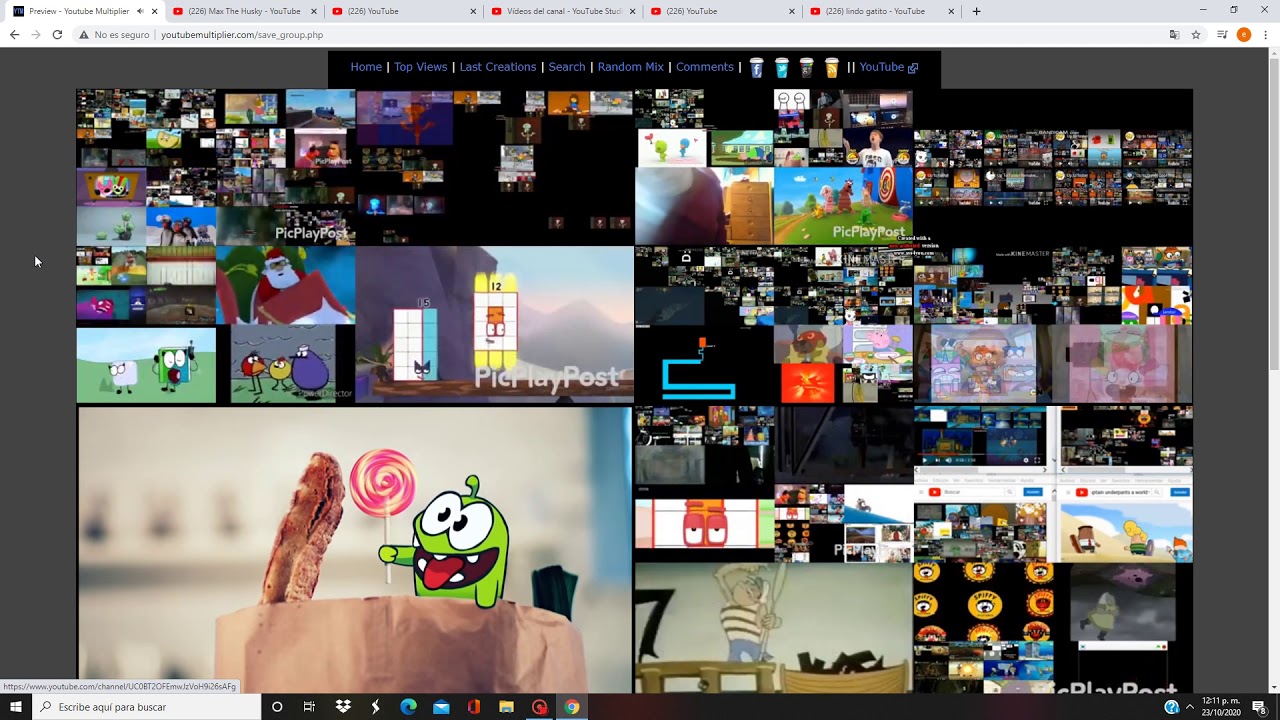This screenshot has height=720, width=1280.
Task: Go back to the previous page
Action: 14,35
